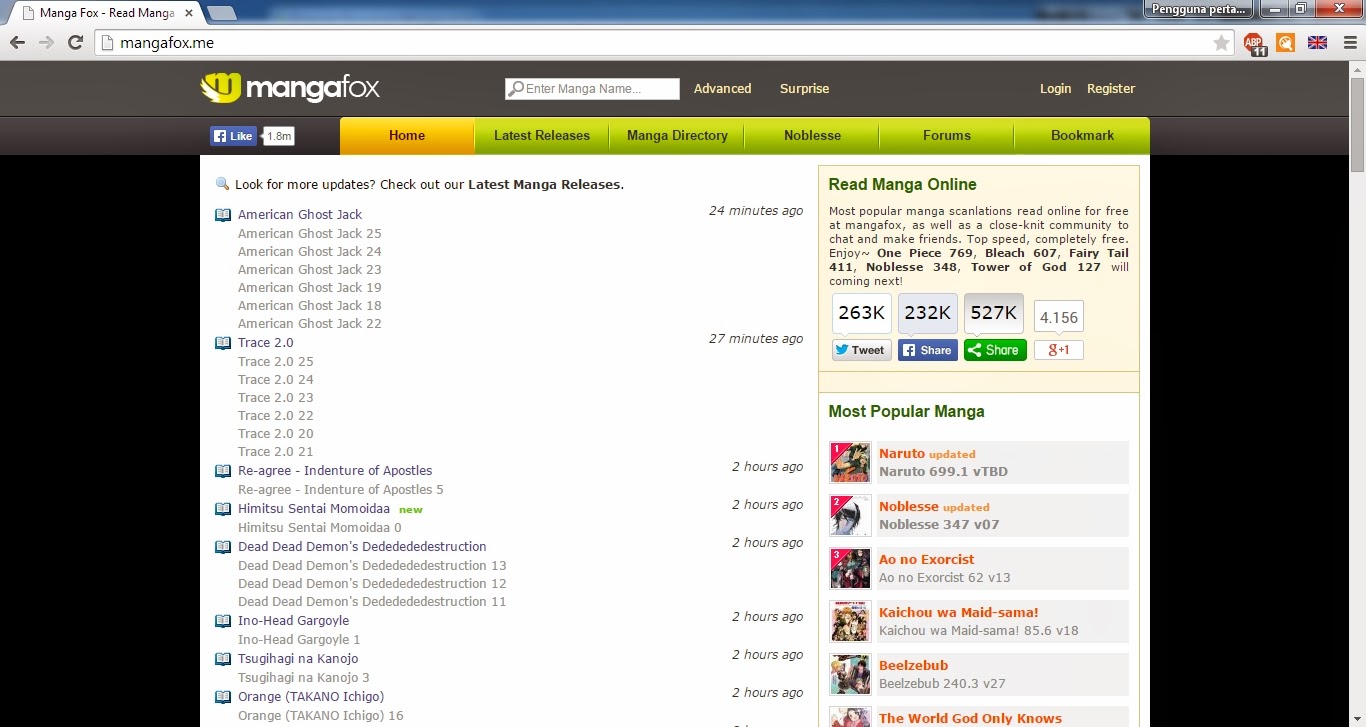Open Tsugihagi na Kanojo 3 chapter
This screenshot has width=1366, height=727.
pos(304,678)
